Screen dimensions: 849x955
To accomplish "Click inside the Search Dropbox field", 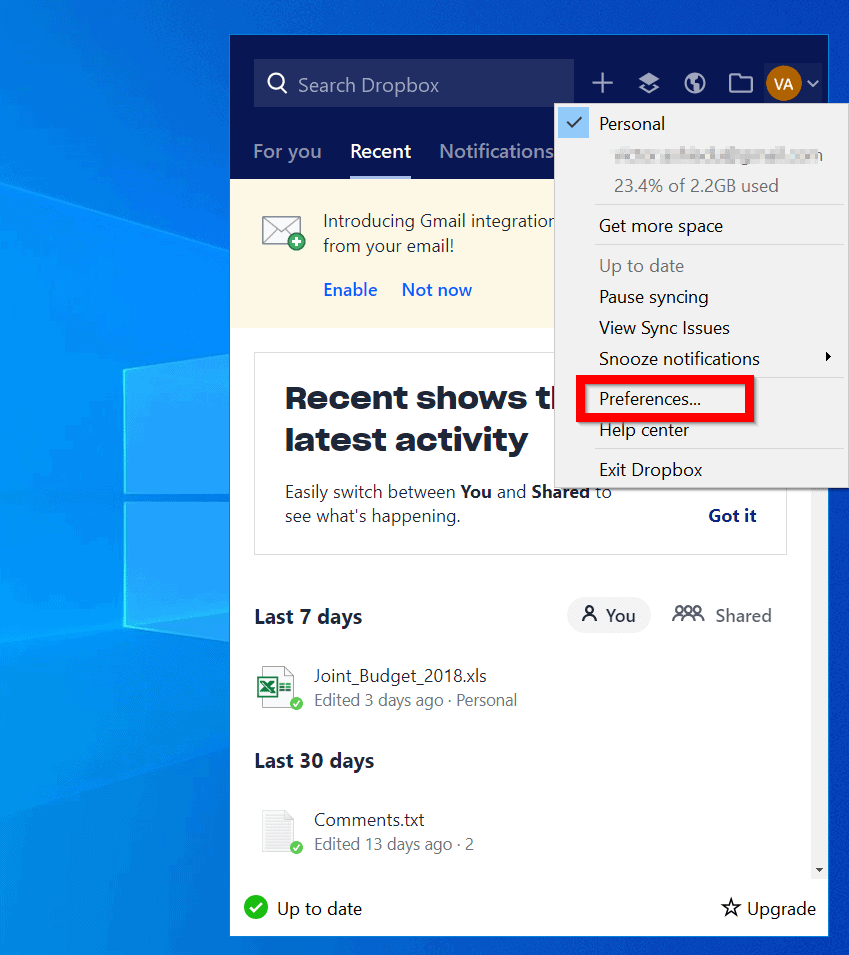I will 414,83.
